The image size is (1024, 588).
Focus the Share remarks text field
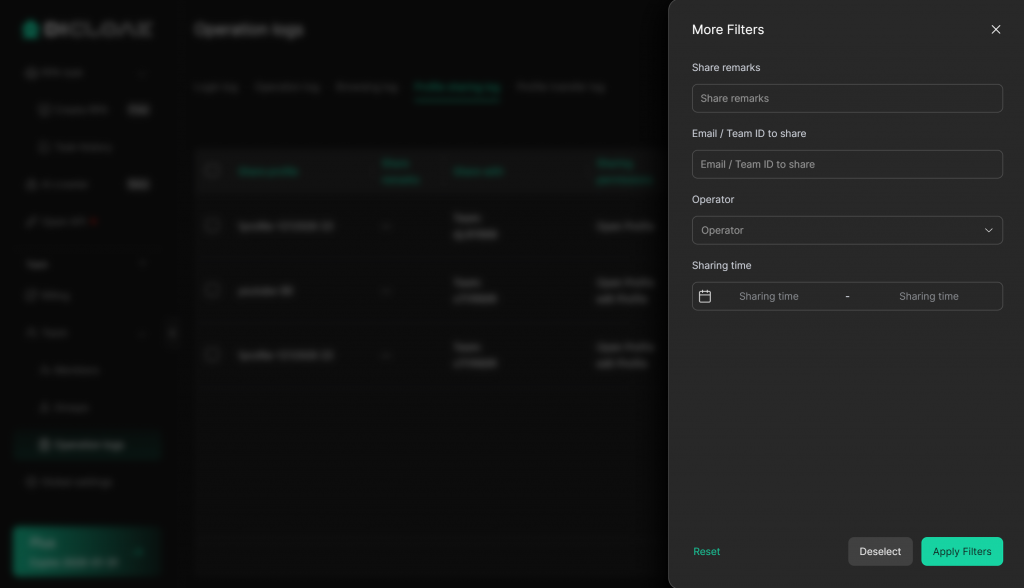click(x=846, y=98)
